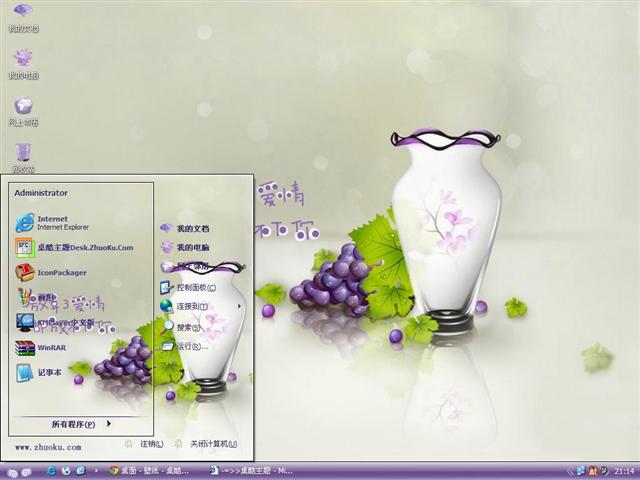
Task: Open the Paint (画图) Start menu entry
Action: (37, 297)
